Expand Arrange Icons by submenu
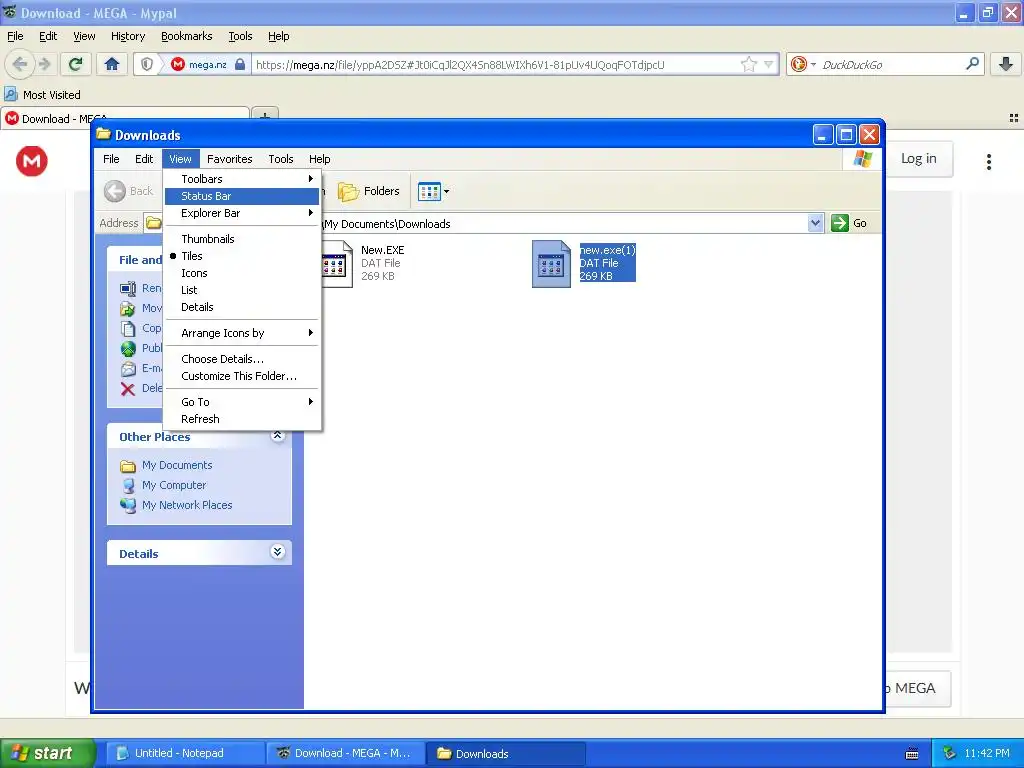The height and width of the screenshot is (768, 1024). point(242,333)
